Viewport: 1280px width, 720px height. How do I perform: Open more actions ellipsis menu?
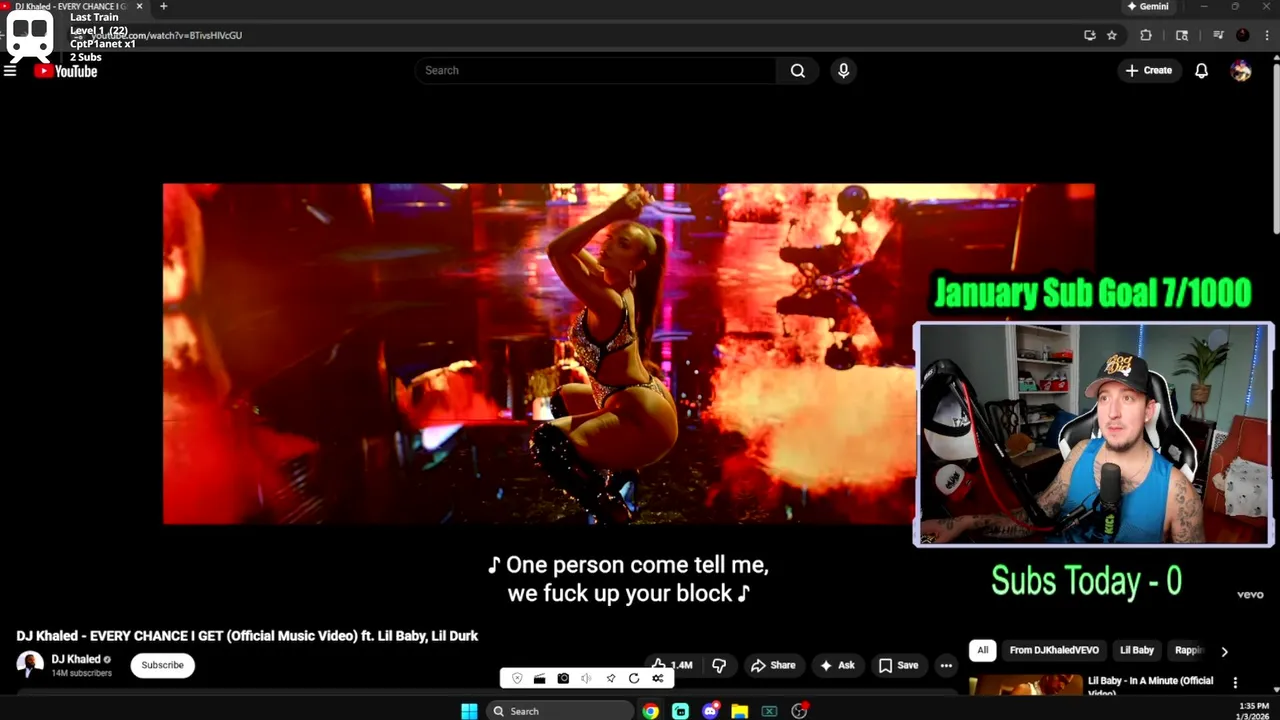click(x=946, y=665)
